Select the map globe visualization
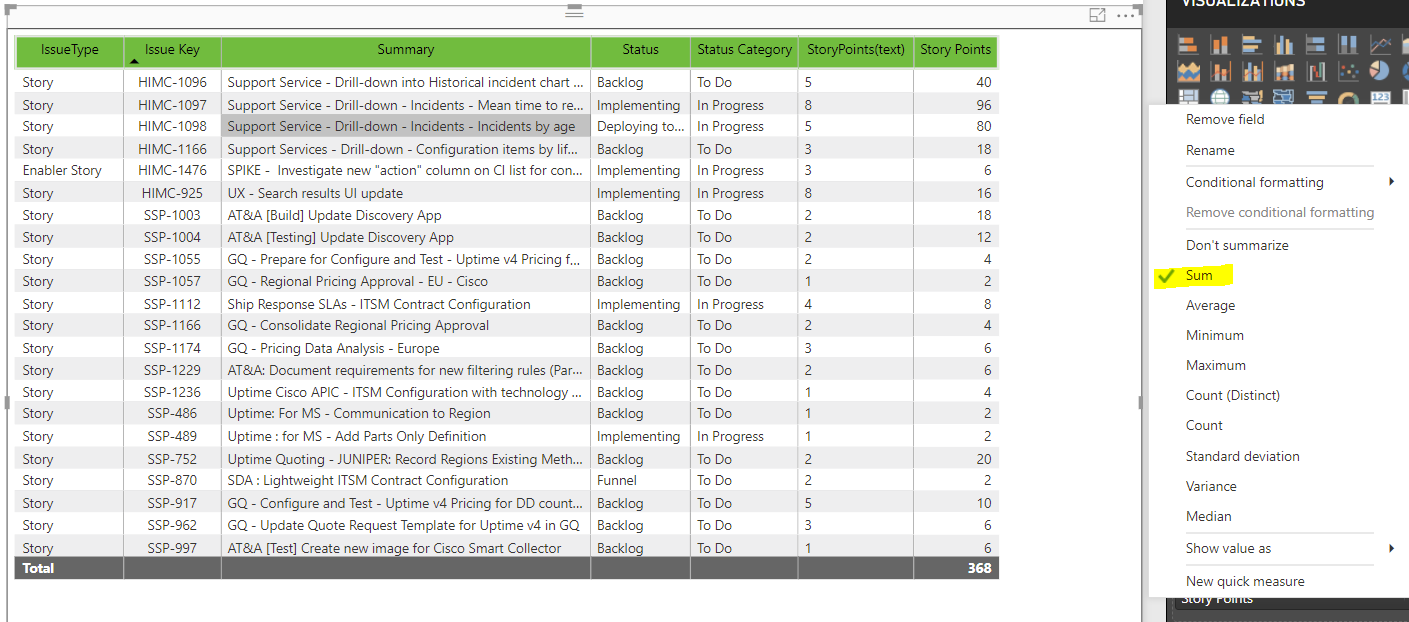The height and width of the screenshot is (622, 1409). pyautogui.click(x=1220, y=97)
